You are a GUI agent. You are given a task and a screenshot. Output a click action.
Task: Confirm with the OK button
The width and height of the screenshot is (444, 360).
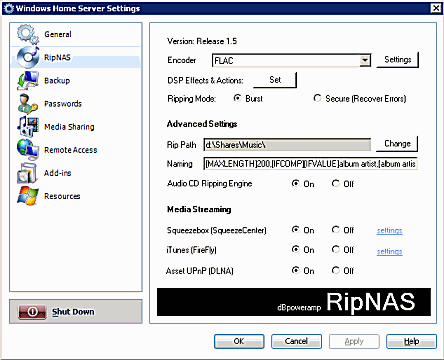(239, 341)
